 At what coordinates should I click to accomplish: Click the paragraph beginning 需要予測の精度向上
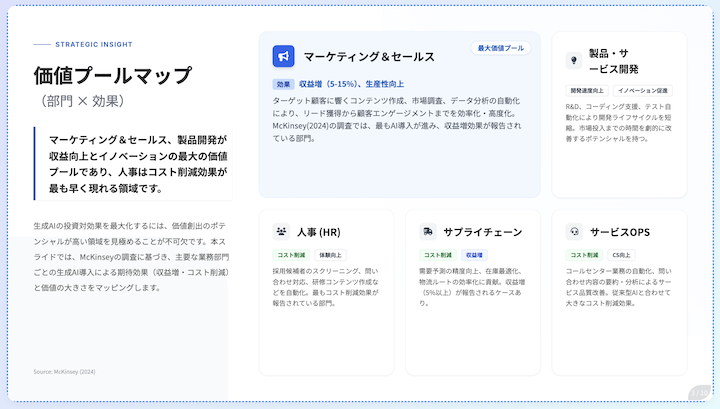472,287
